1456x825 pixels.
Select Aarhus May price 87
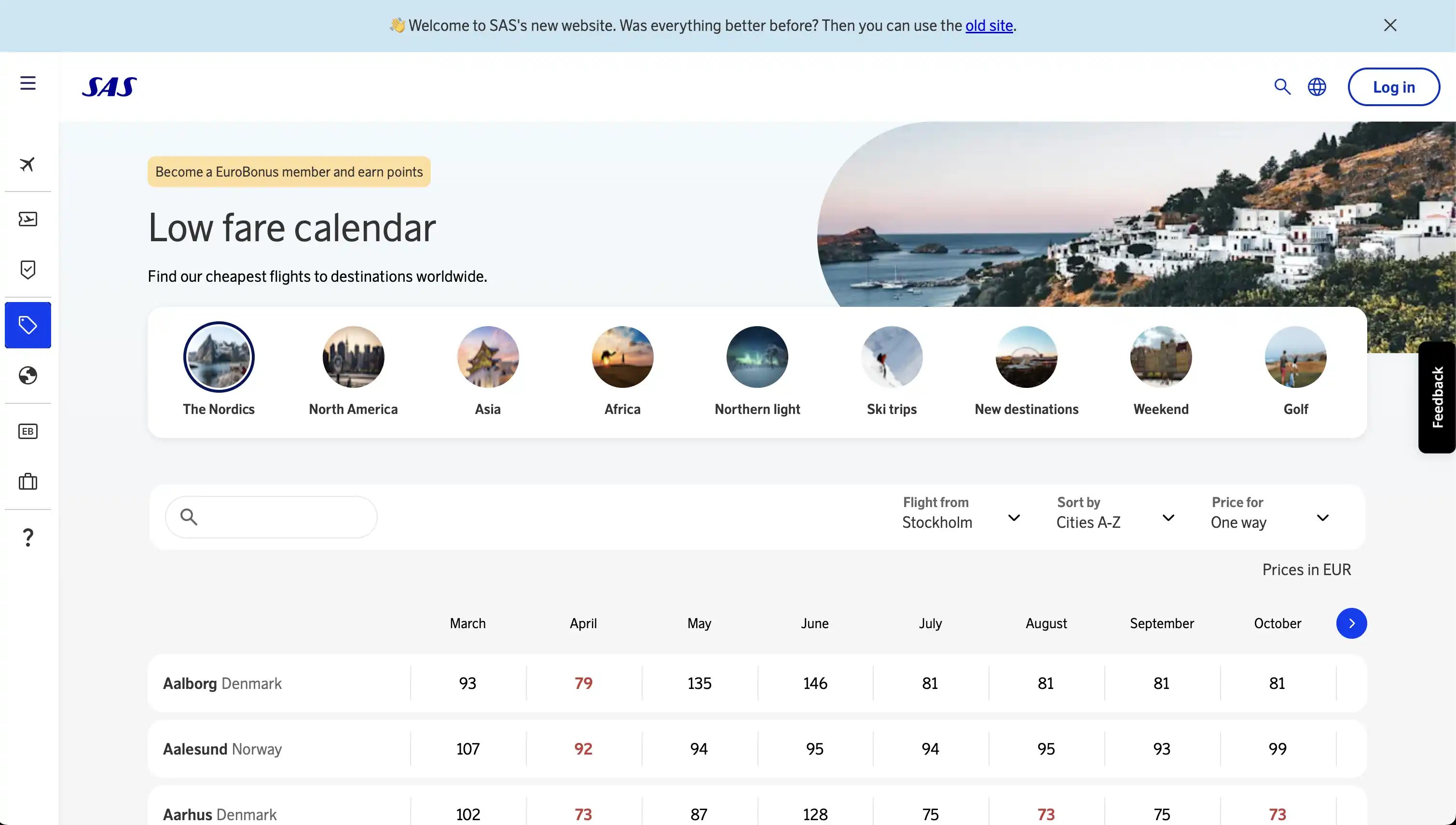click(699, 814)
